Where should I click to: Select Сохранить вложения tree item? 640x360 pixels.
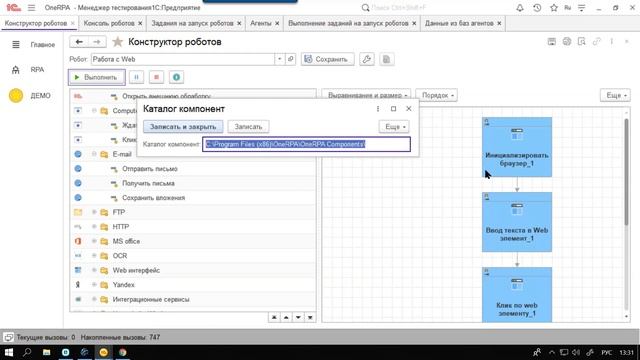[x=153, y=198]
